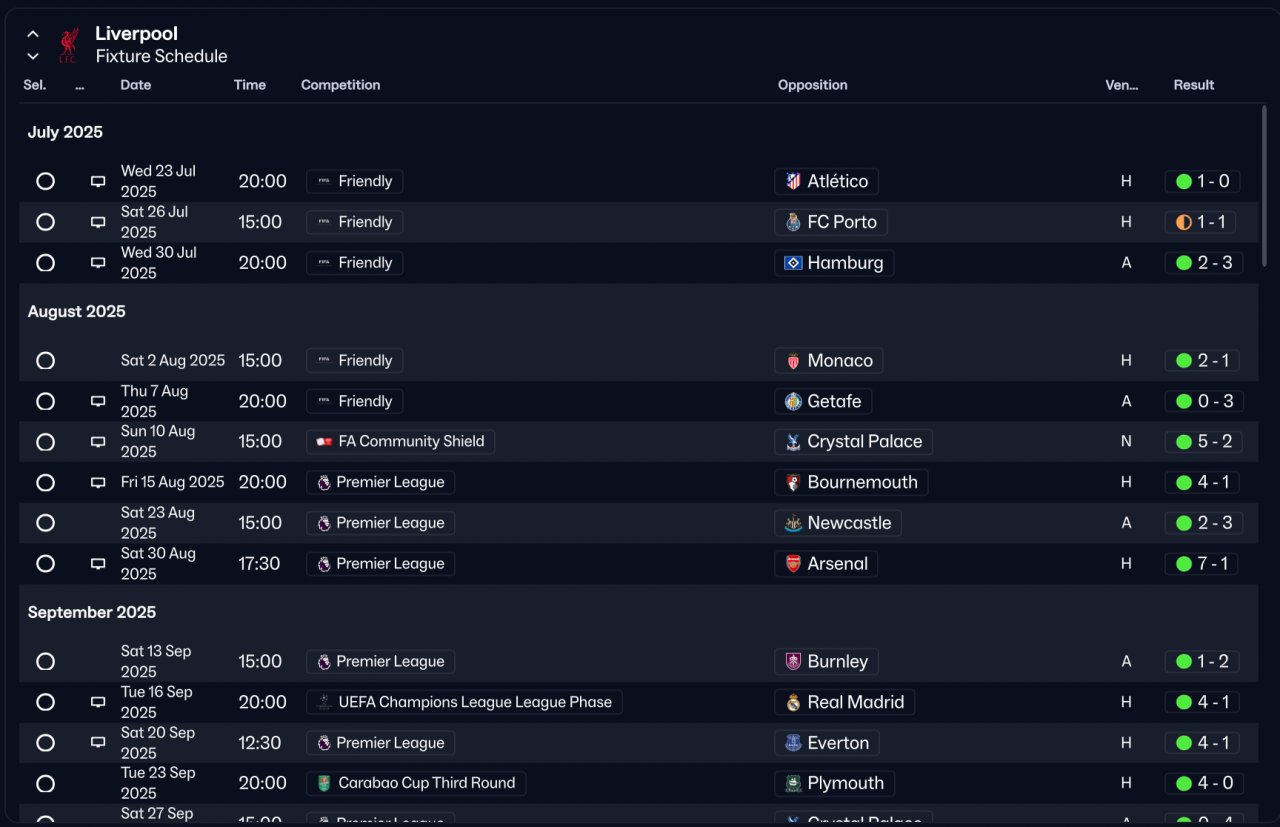
Task: Click the Premier League logo in Bournemouth fixture
Action: pyautogui.click(x=323, y=483)
